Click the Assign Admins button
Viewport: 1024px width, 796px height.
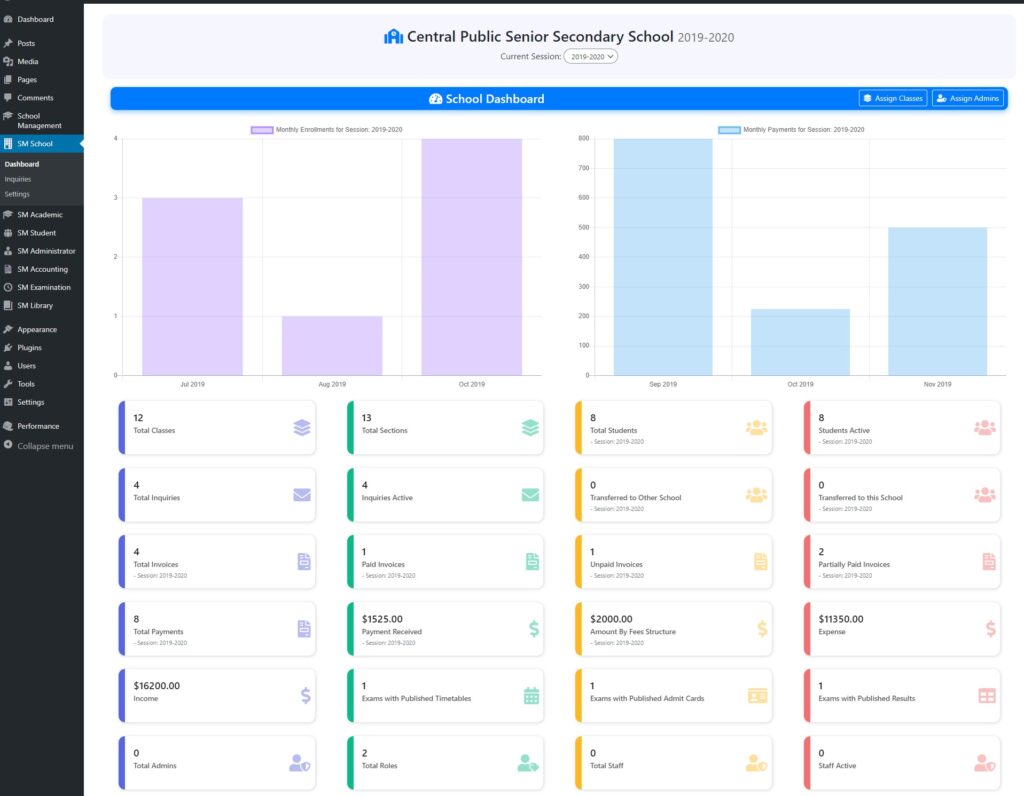968,98
